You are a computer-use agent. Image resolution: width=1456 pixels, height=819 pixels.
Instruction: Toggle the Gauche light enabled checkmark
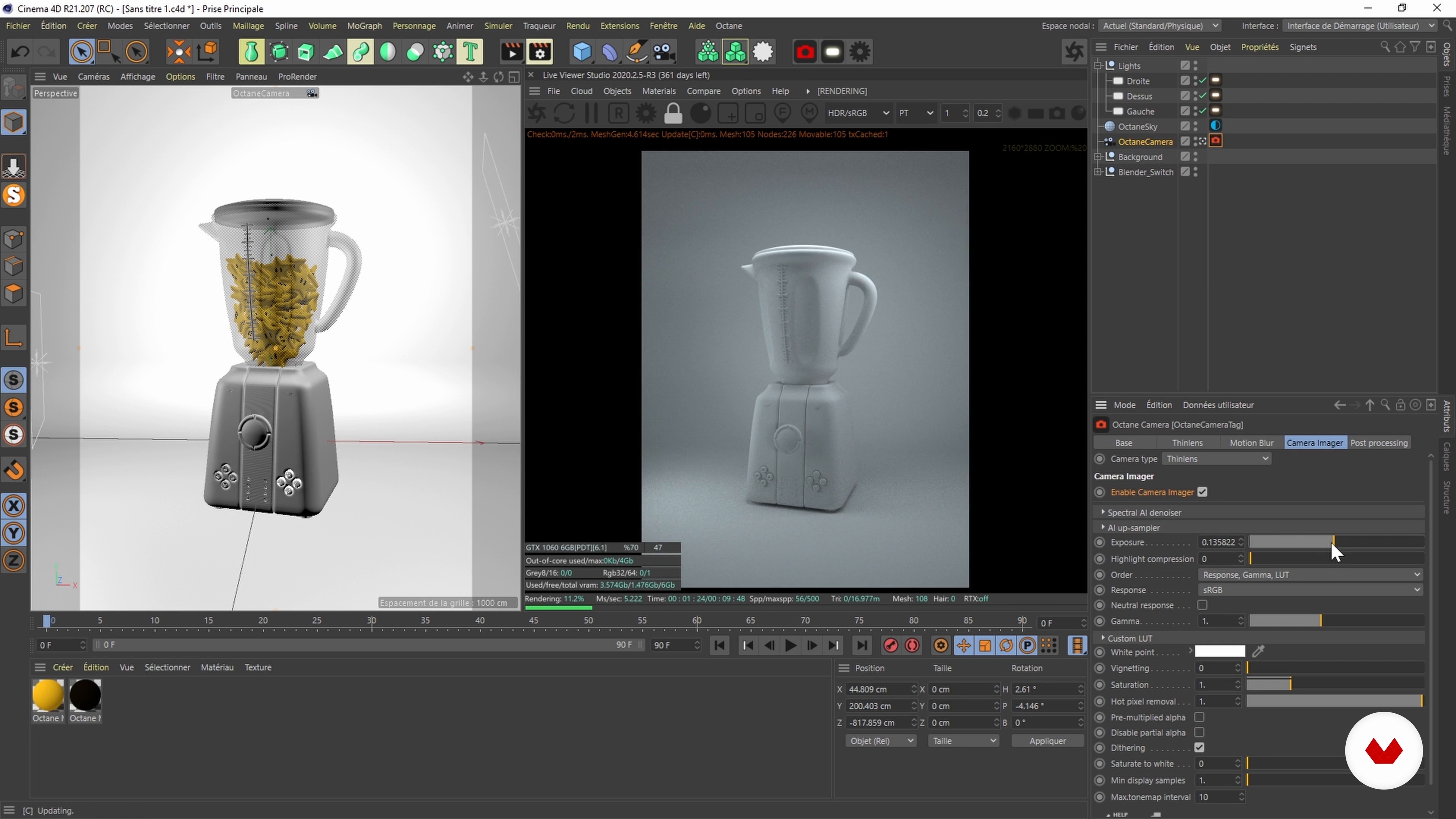[1203, 111]
